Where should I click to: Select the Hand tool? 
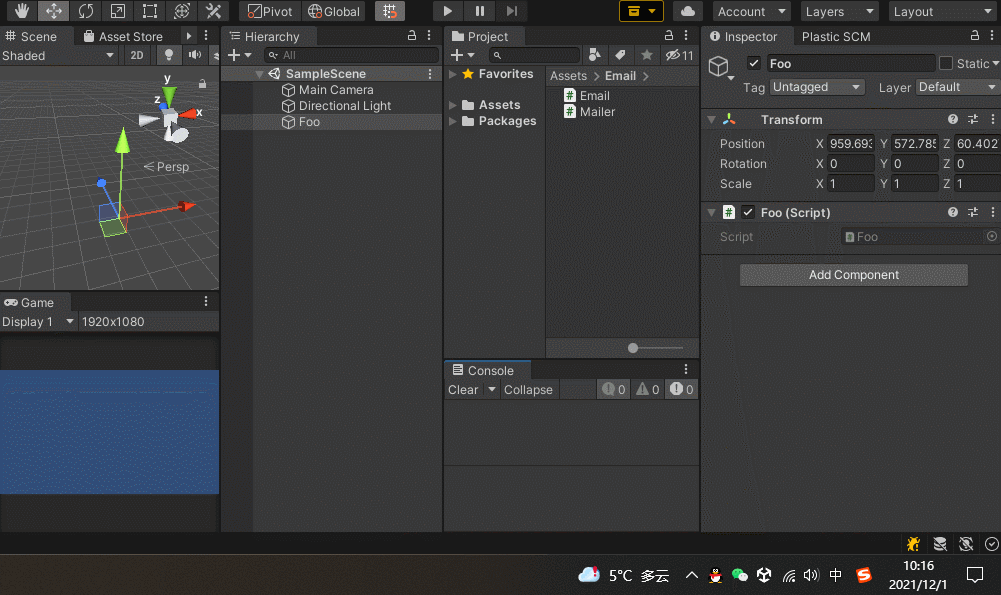click(22, 11)
